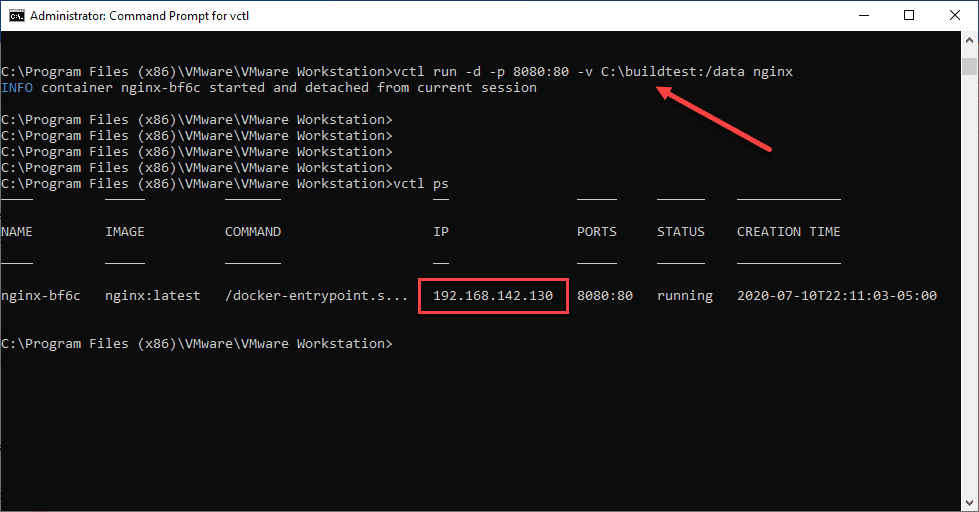
Task: Click the running status value
Action: [x=685, y=296]
